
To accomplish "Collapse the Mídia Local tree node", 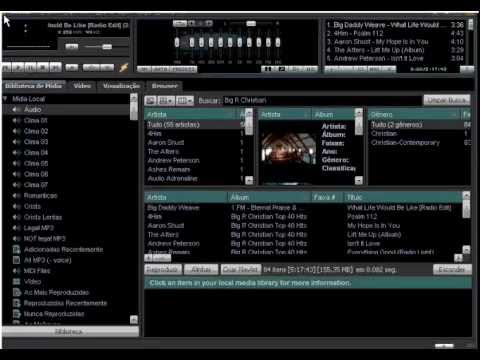I will click(5, 99).
